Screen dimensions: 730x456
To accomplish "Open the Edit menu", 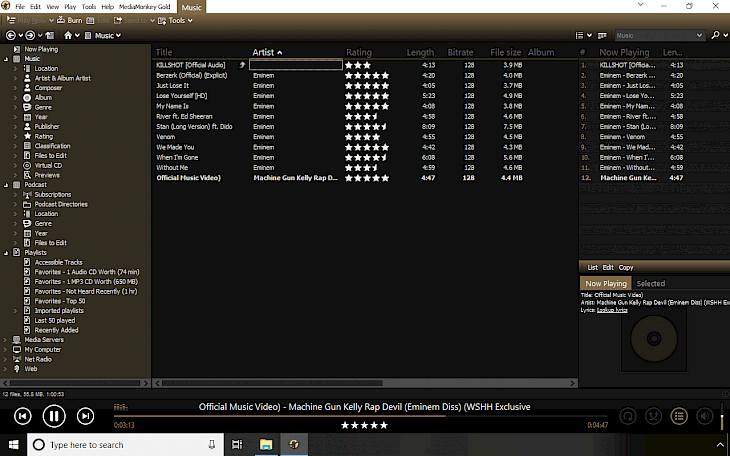I will point(35,7).
